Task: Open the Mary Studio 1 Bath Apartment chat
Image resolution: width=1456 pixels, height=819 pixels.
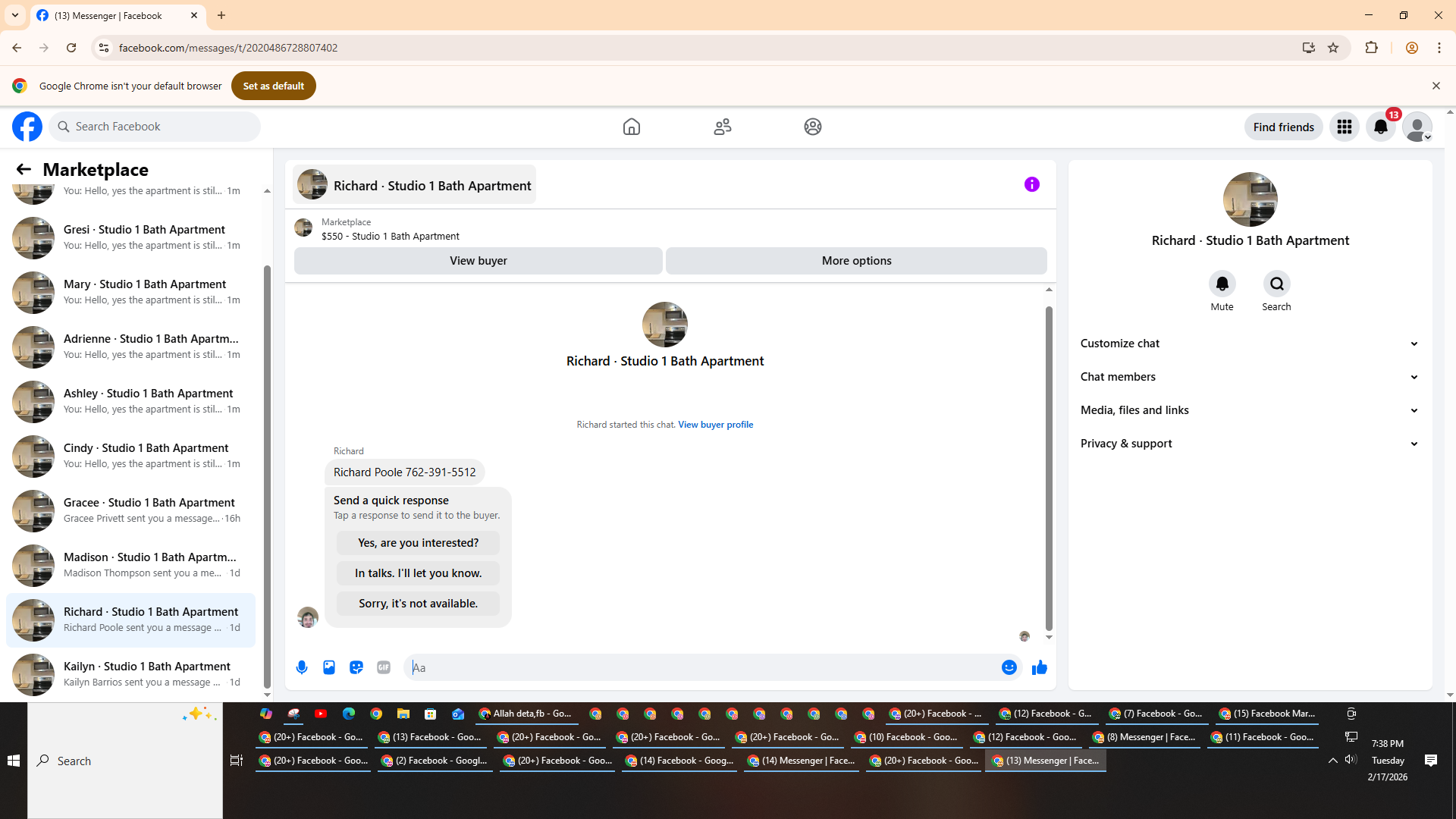Action: coord(144,292)
